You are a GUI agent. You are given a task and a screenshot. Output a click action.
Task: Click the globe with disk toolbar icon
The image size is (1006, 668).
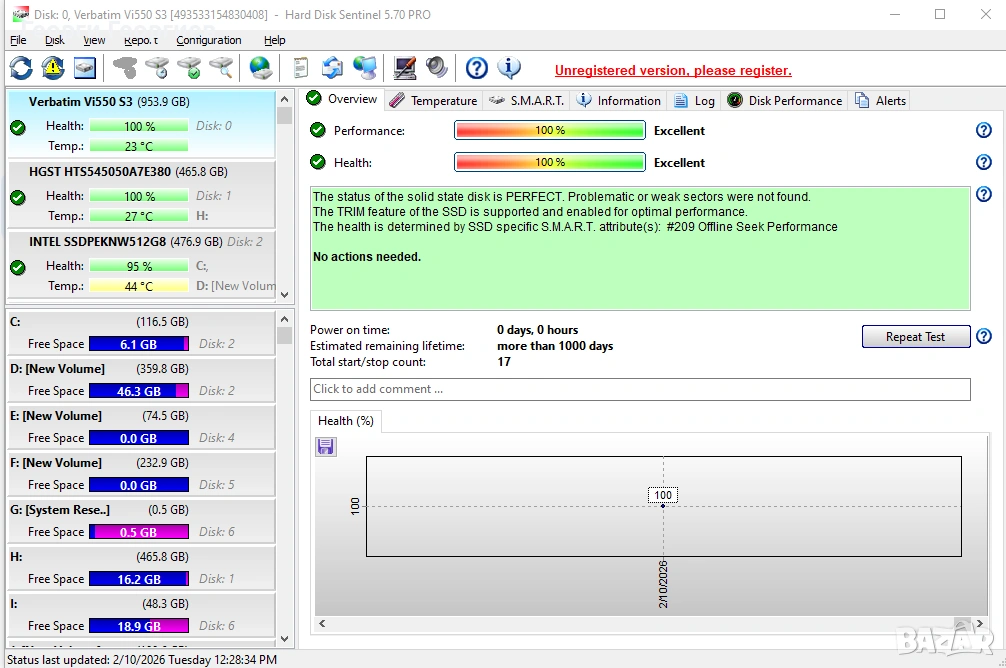point(261,68)
